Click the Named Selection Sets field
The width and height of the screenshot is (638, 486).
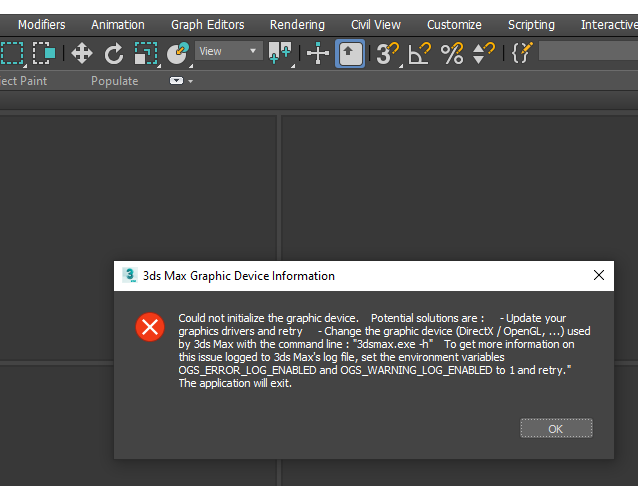(588, 51)
